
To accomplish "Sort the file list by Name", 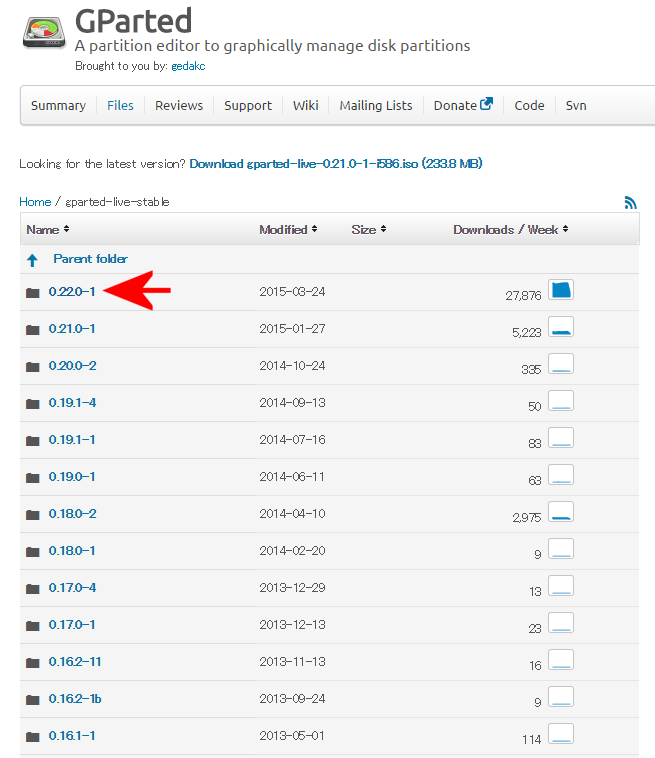I will [48, 230].
